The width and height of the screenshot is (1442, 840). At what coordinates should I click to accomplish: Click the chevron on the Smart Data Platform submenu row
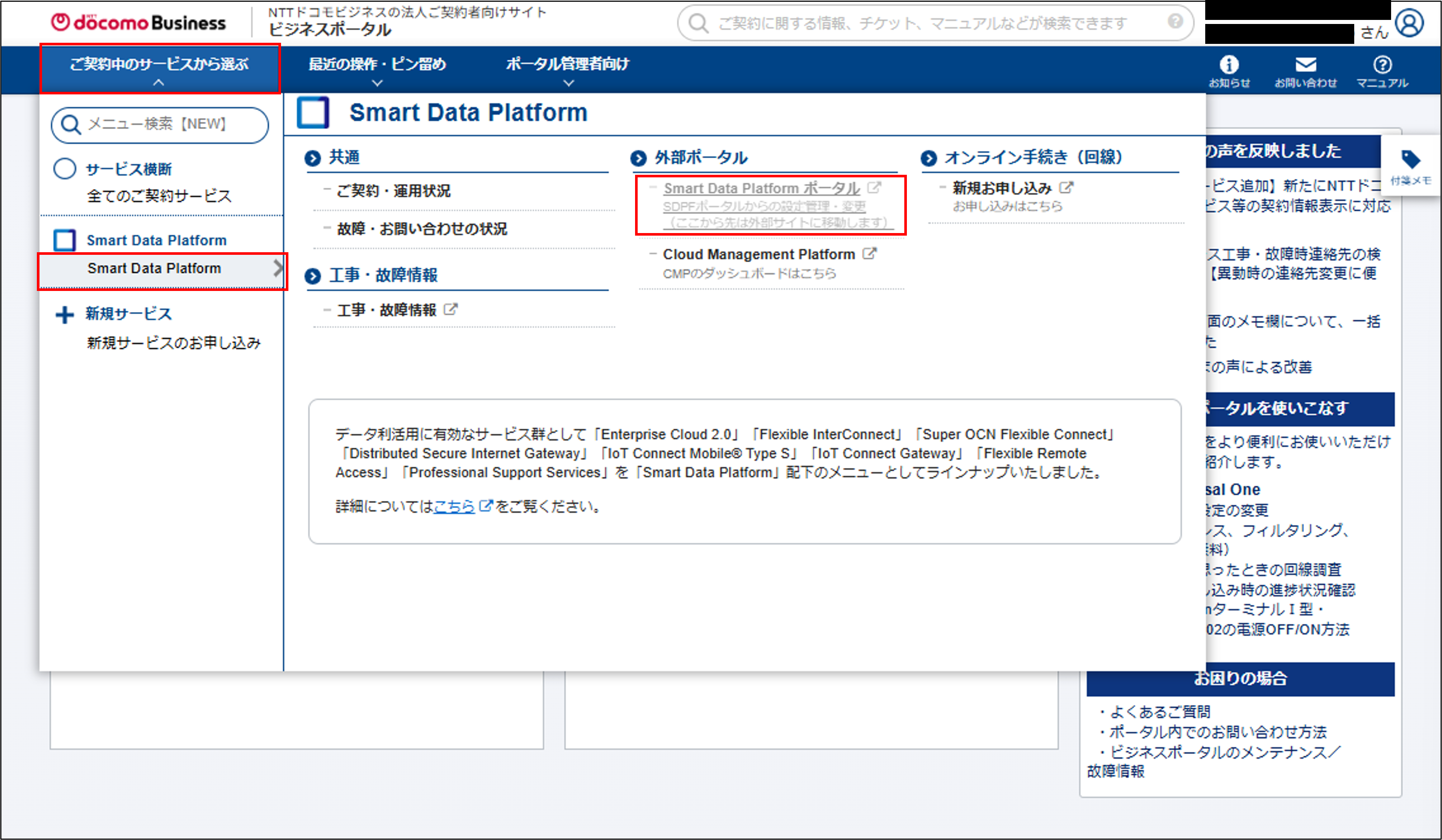point(278,268)
